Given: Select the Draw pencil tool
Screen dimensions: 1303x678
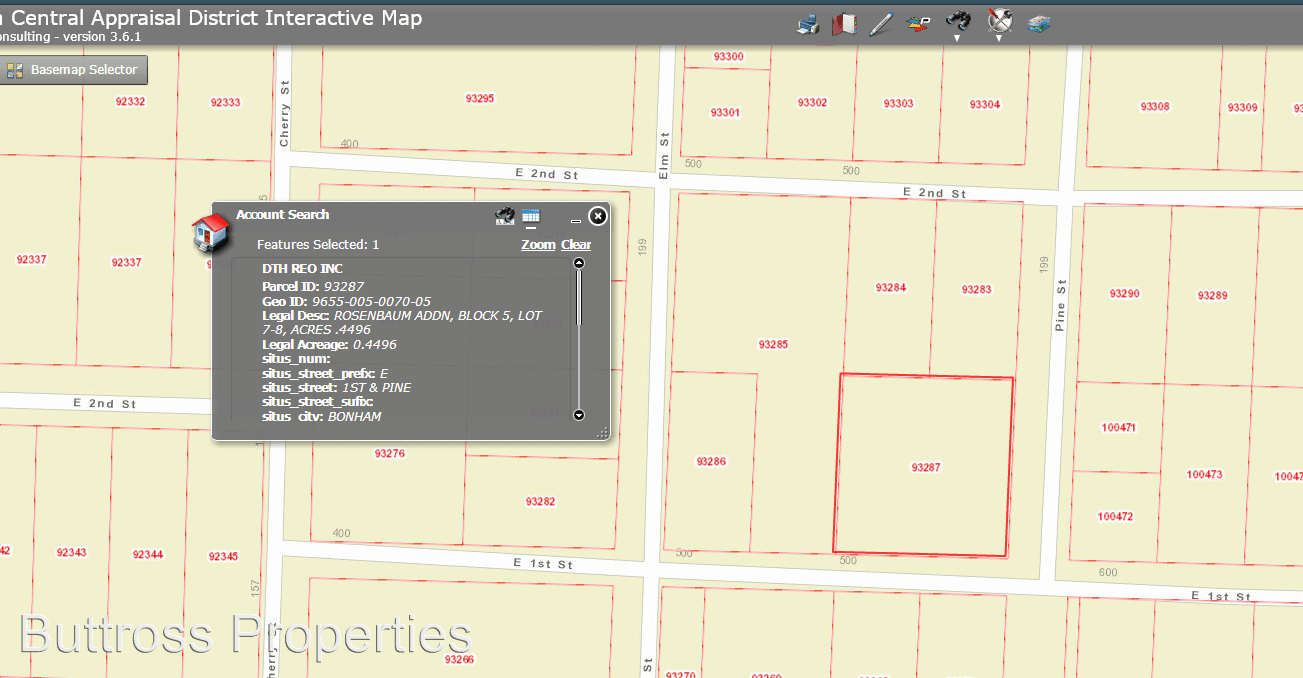Looking at the screenshot, I should [x=880, y=25].
